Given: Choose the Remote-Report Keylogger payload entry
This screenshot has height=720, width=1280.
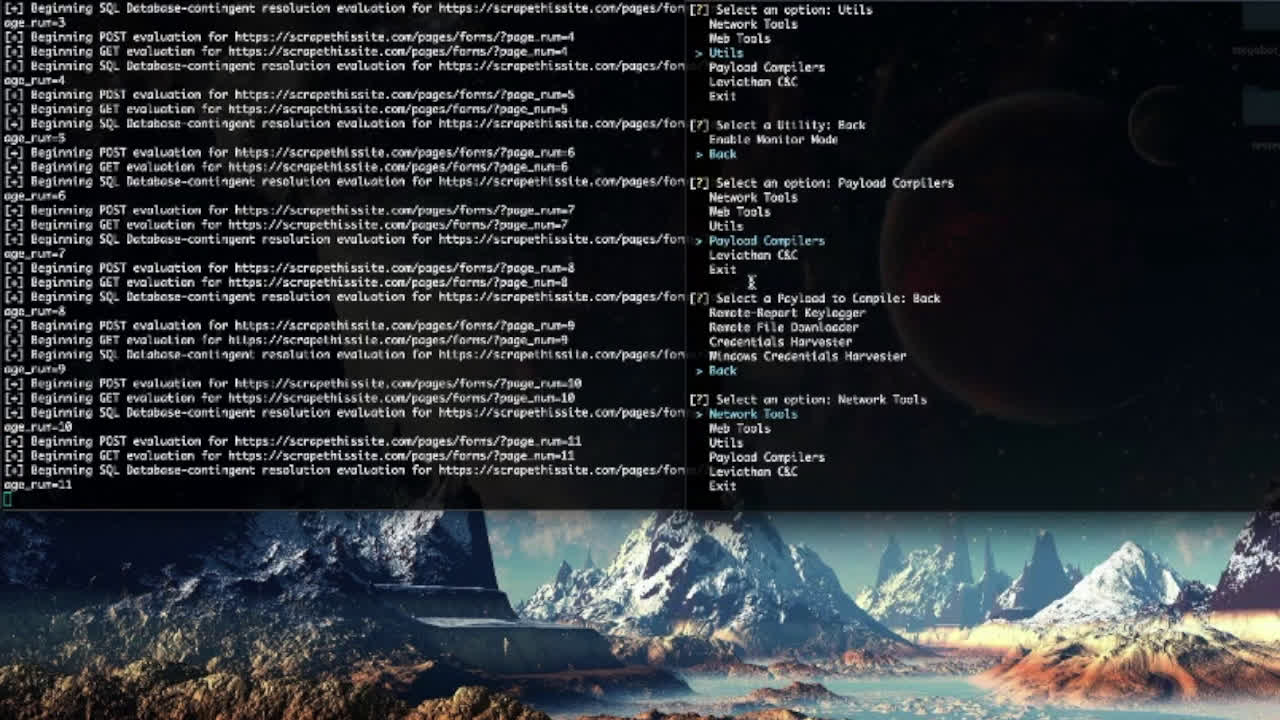Looking at the screenshot, I should (787, 313).
